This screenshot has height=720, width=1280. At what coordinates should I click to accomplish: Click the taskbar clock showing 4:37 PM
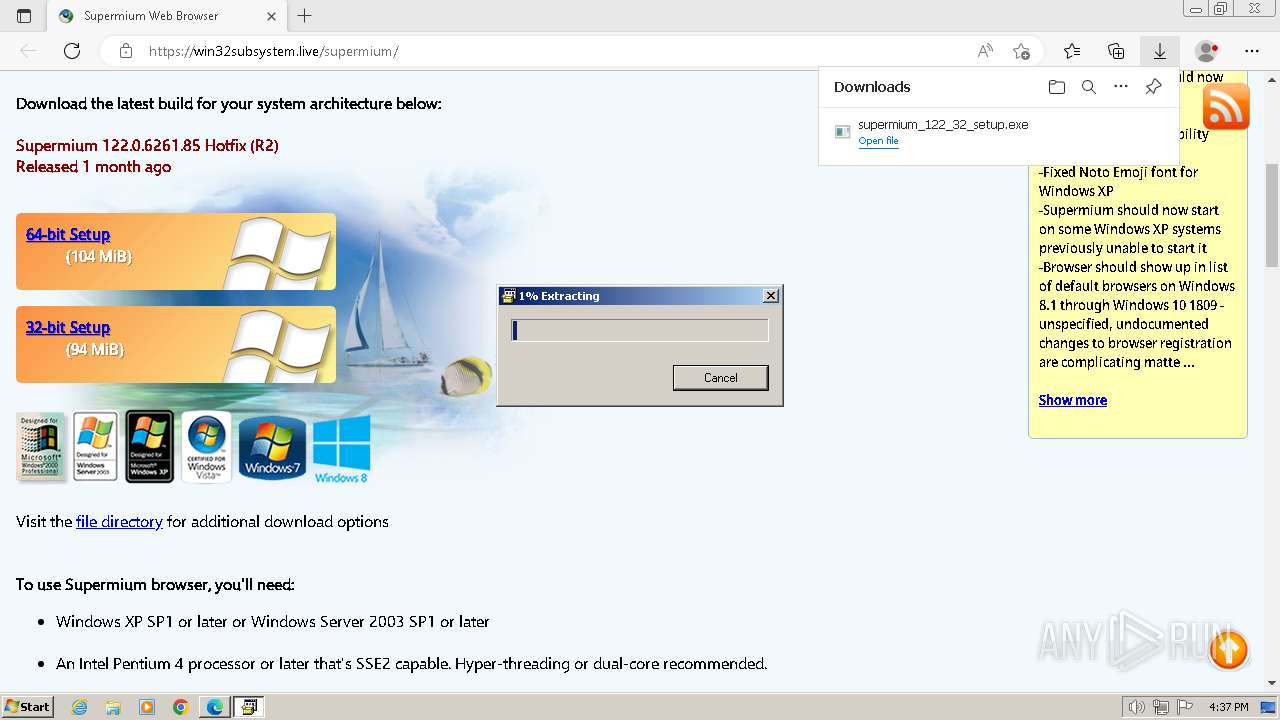(1229, 707)
